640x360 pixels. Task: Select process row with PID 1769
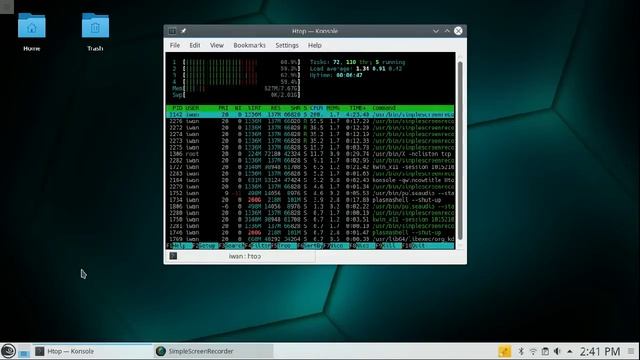(x=310, y=239)
